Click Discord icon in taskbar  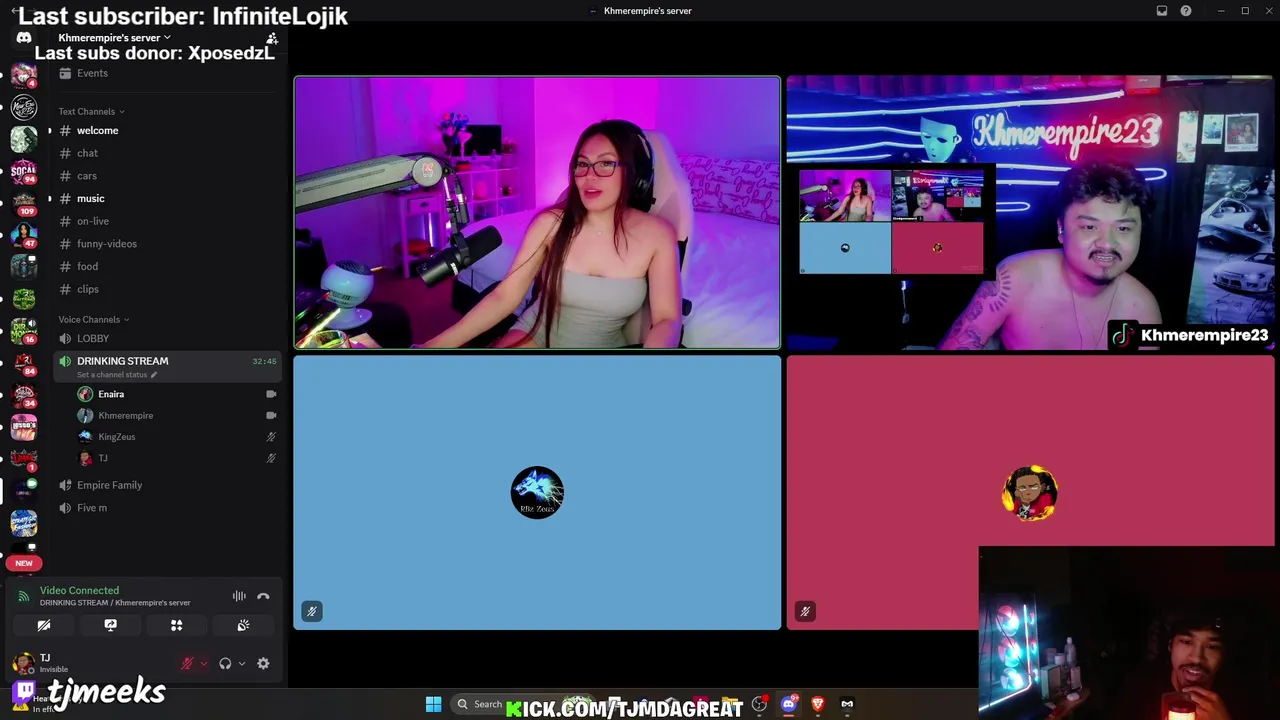(788, 704)
